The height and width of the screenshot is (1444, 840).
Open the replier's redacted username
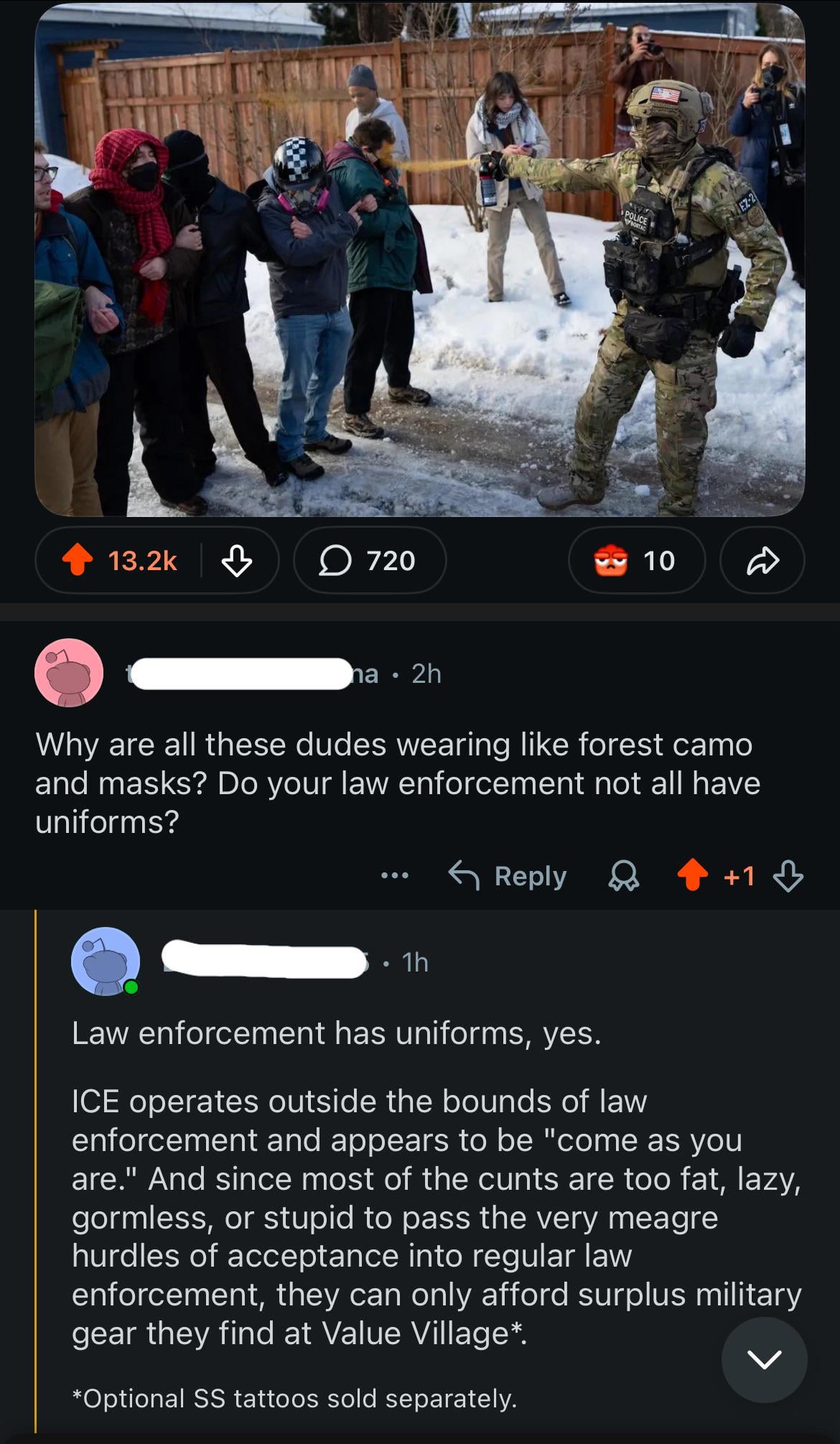tap(266, 961)
